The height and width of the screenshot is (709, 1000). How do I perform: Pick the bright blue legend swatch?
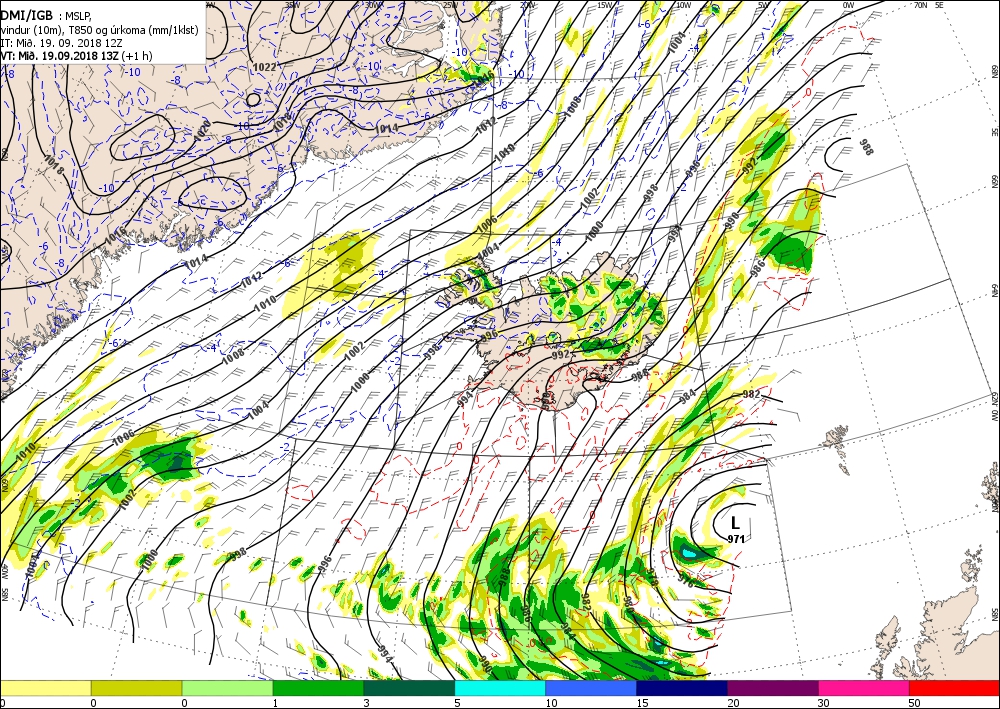pyautogui.click(x=591, y=688)
